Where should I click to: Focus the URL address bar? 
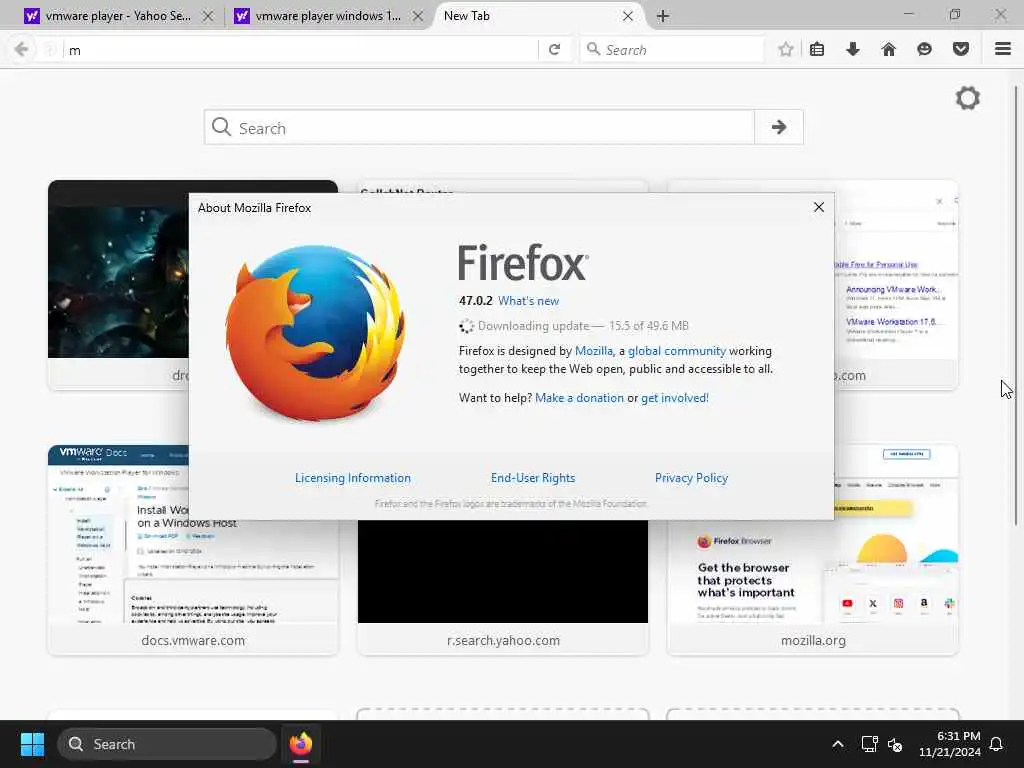[x=300, y=50]
